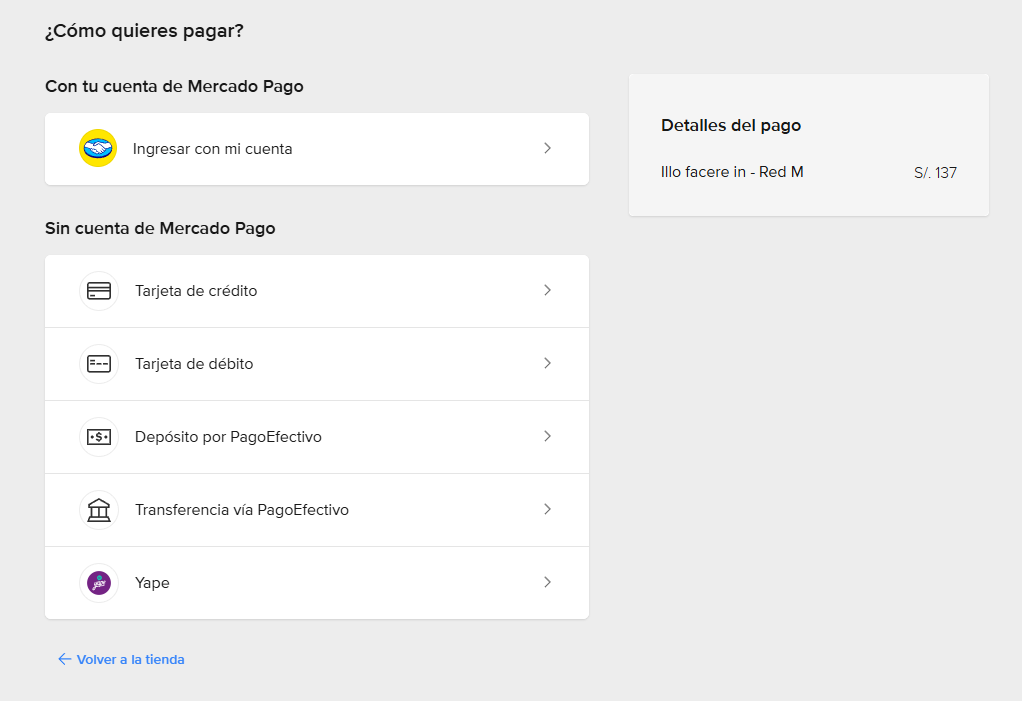Image resolution: width=1022 pixels, height=701 pixels.
Task: Click the bank building transfer icon
Action: point(99,510)
